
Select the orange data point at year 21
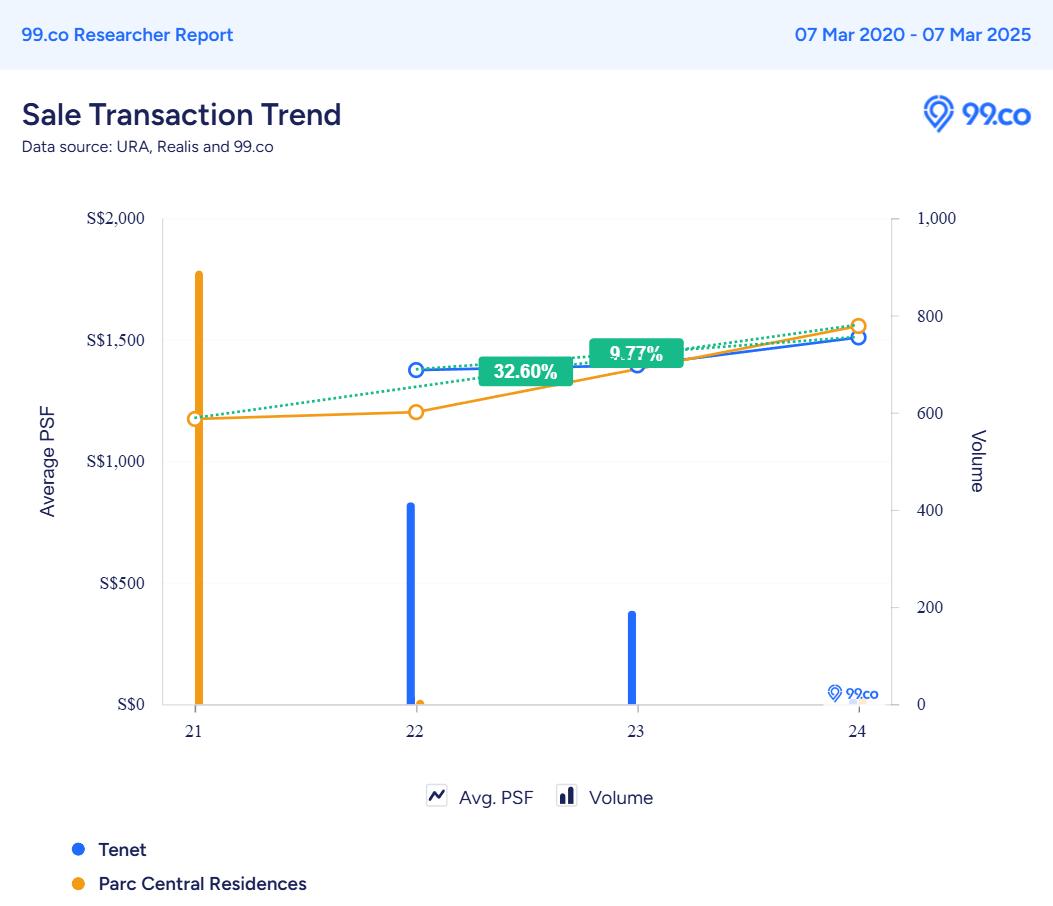coord(195,419)
